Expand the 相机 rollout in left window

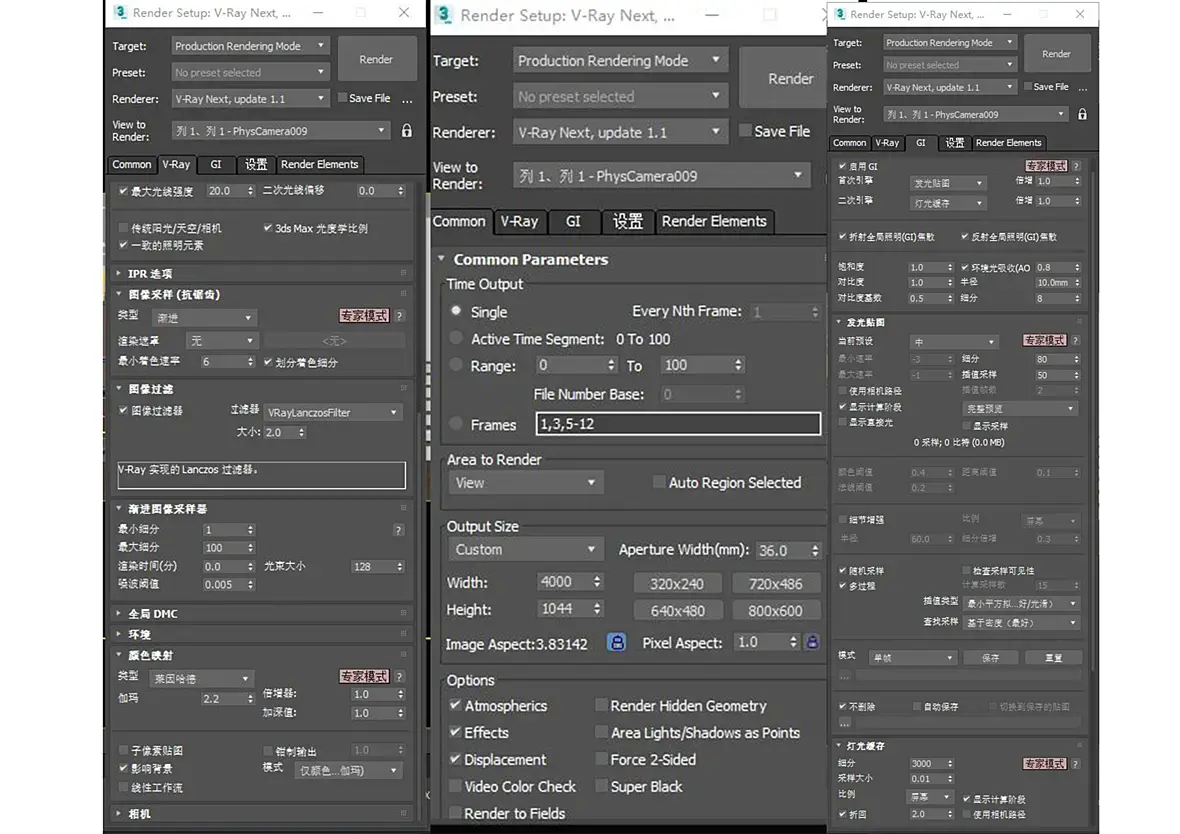pyautogui.click(x=119, y=814)
